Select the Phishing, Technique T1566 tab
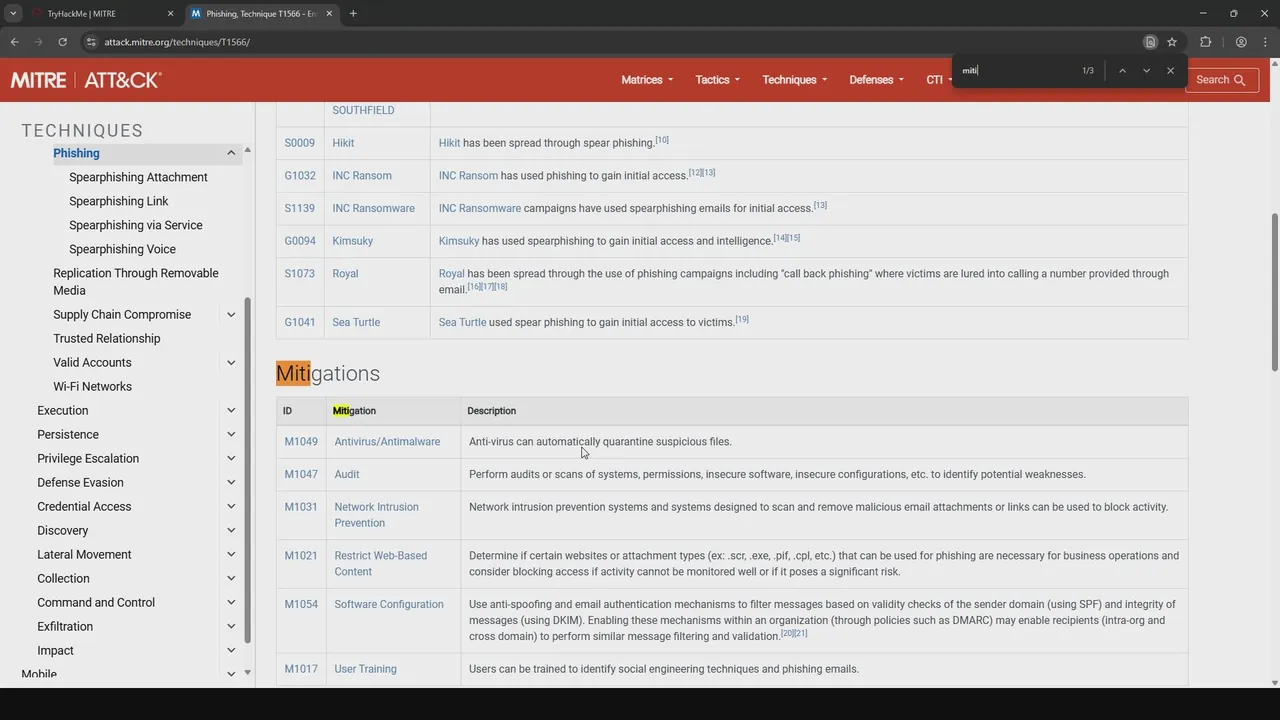 click(260, 14)
